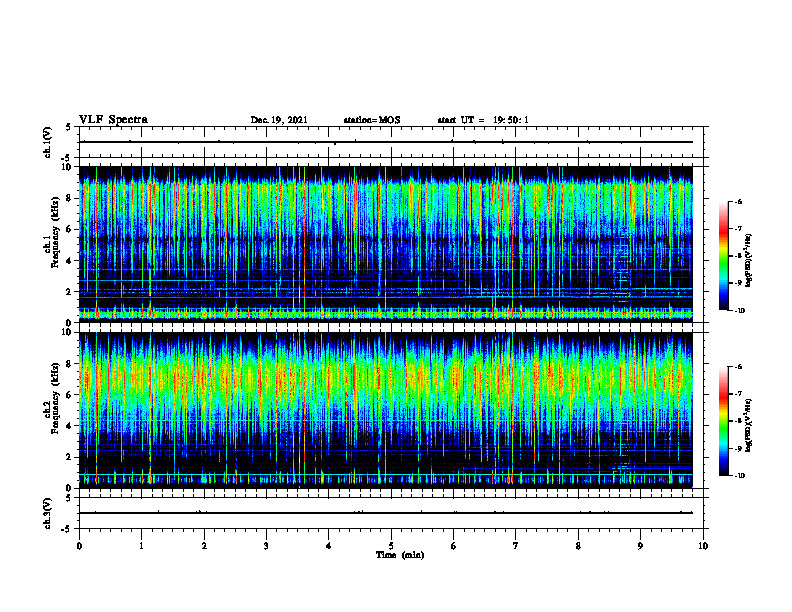This screenshot has width=792, height=612.
Task: Click '8' kHz tick on ch.1 frequency axis
Action: point(70,198)
